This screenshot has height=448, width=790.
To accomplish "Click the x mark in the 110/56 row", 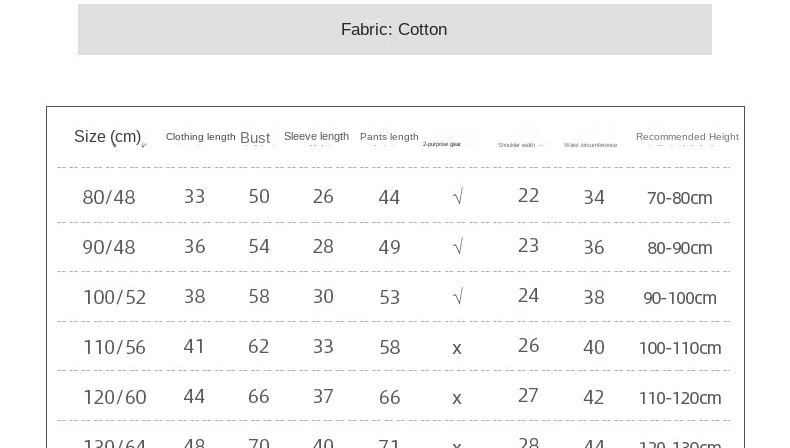I will pos(457,348).
